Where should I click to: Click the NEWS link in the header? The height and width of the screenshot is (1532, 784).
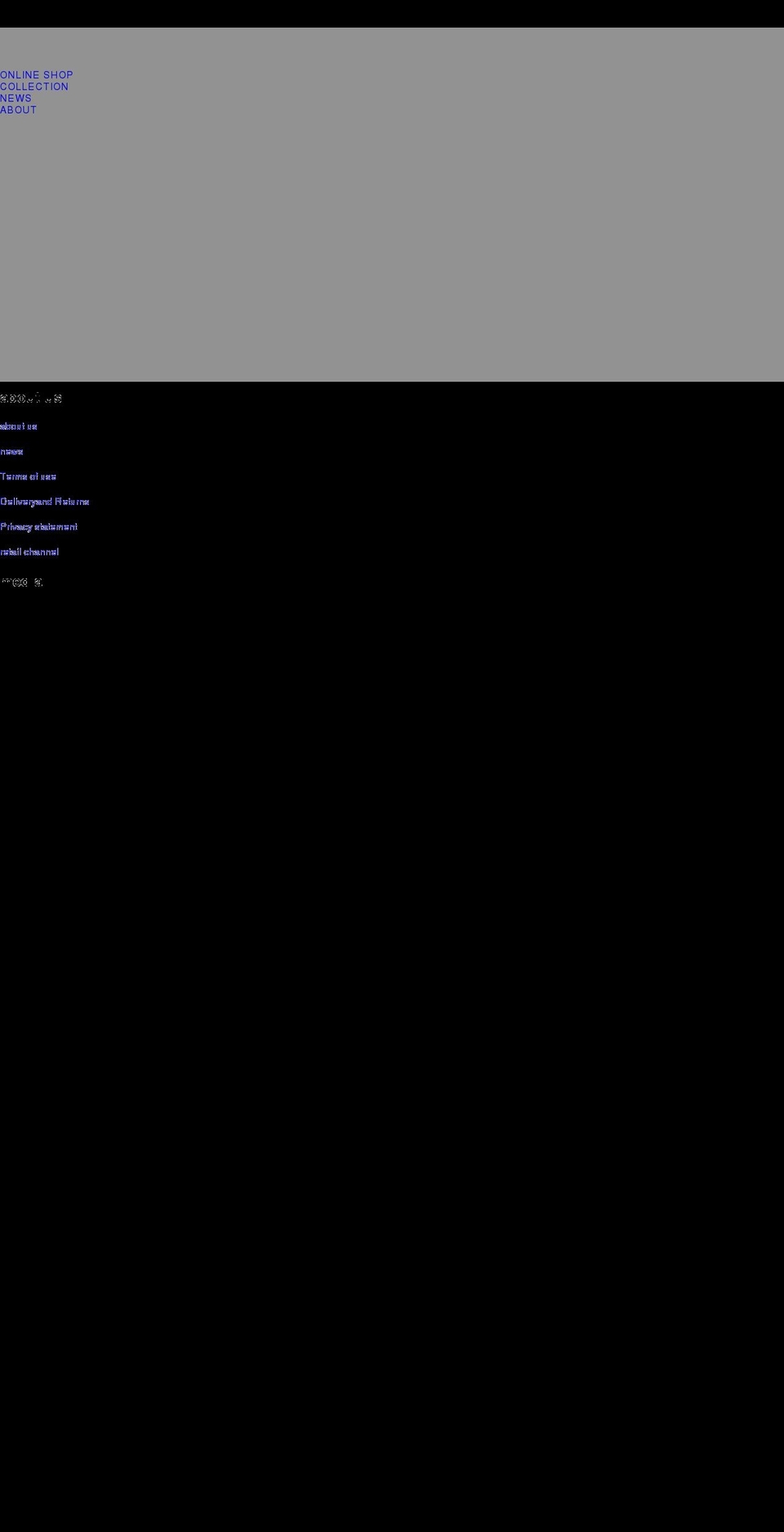coord(16,98)
